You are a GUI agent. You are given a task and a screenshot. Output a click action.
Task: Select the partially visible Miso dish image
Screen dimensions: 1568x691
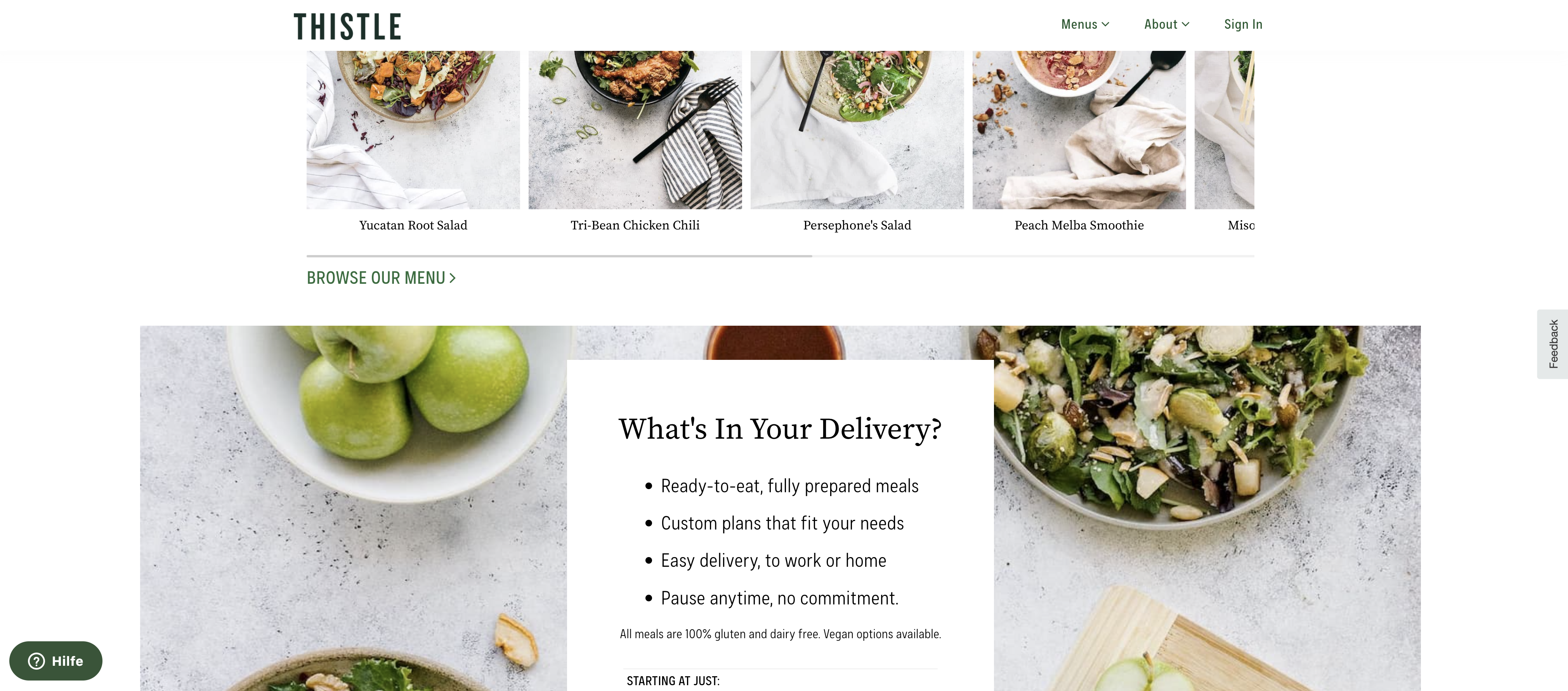pos(1224,130)
